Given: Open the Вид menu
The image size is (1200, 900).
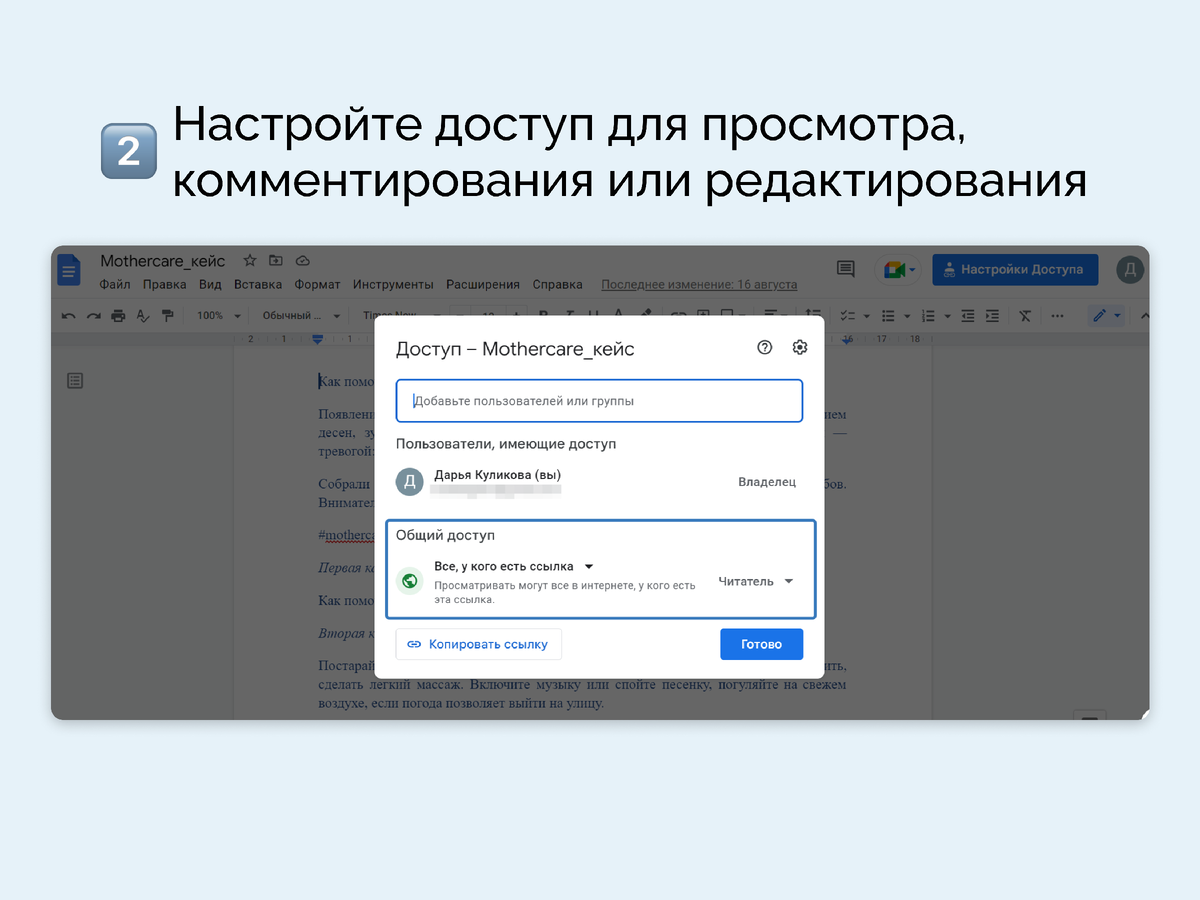Looking at the screenshot, I should point(210,285).
